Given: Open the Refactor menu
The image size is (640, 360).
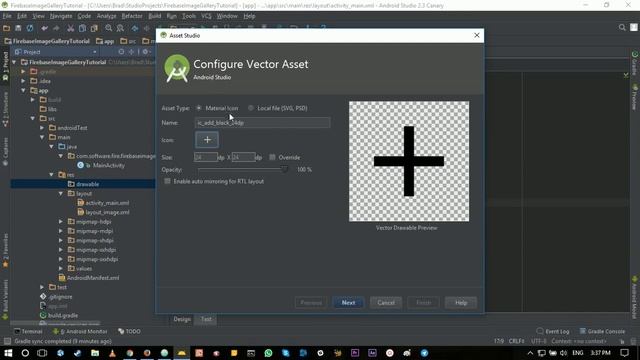Looking at the screenshot, I should pyautogui.click(x=132, y=16).
